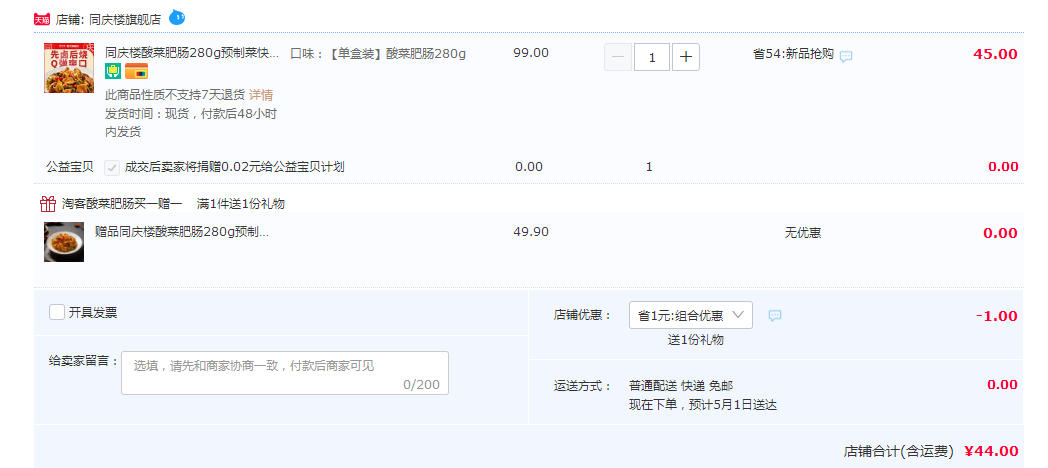Open the comment bubble icon next to 省54:新品抢购
Viewport: 1048px width, 468px height.
click(846, 57)
